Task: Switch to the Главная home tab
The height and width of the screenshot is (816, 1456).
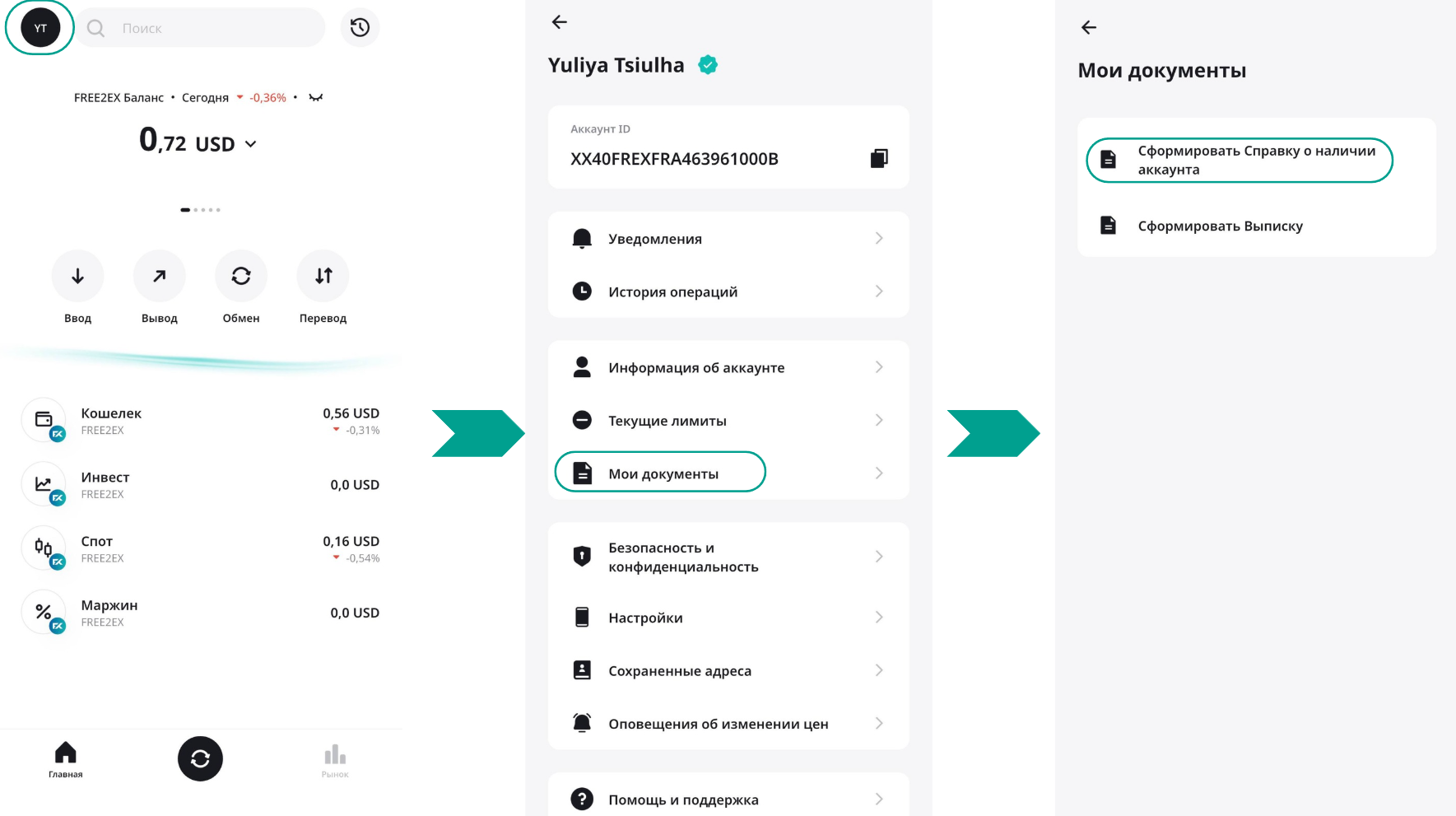Action: click(x=65, y=759)
